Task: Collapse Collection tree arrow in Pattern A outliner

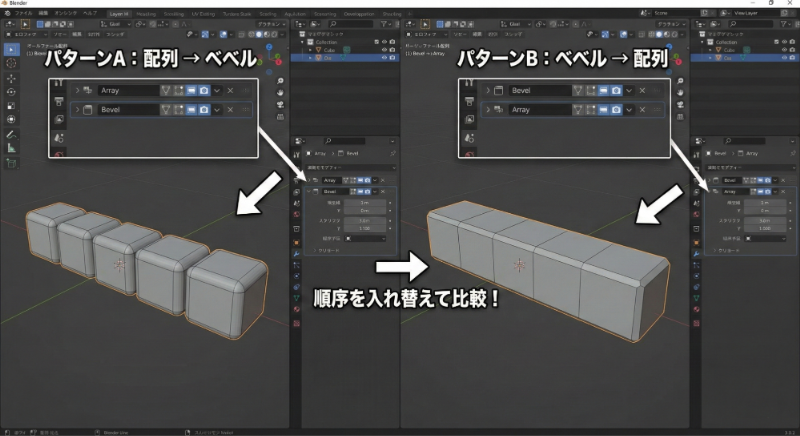Action: [x=303, y=42]
